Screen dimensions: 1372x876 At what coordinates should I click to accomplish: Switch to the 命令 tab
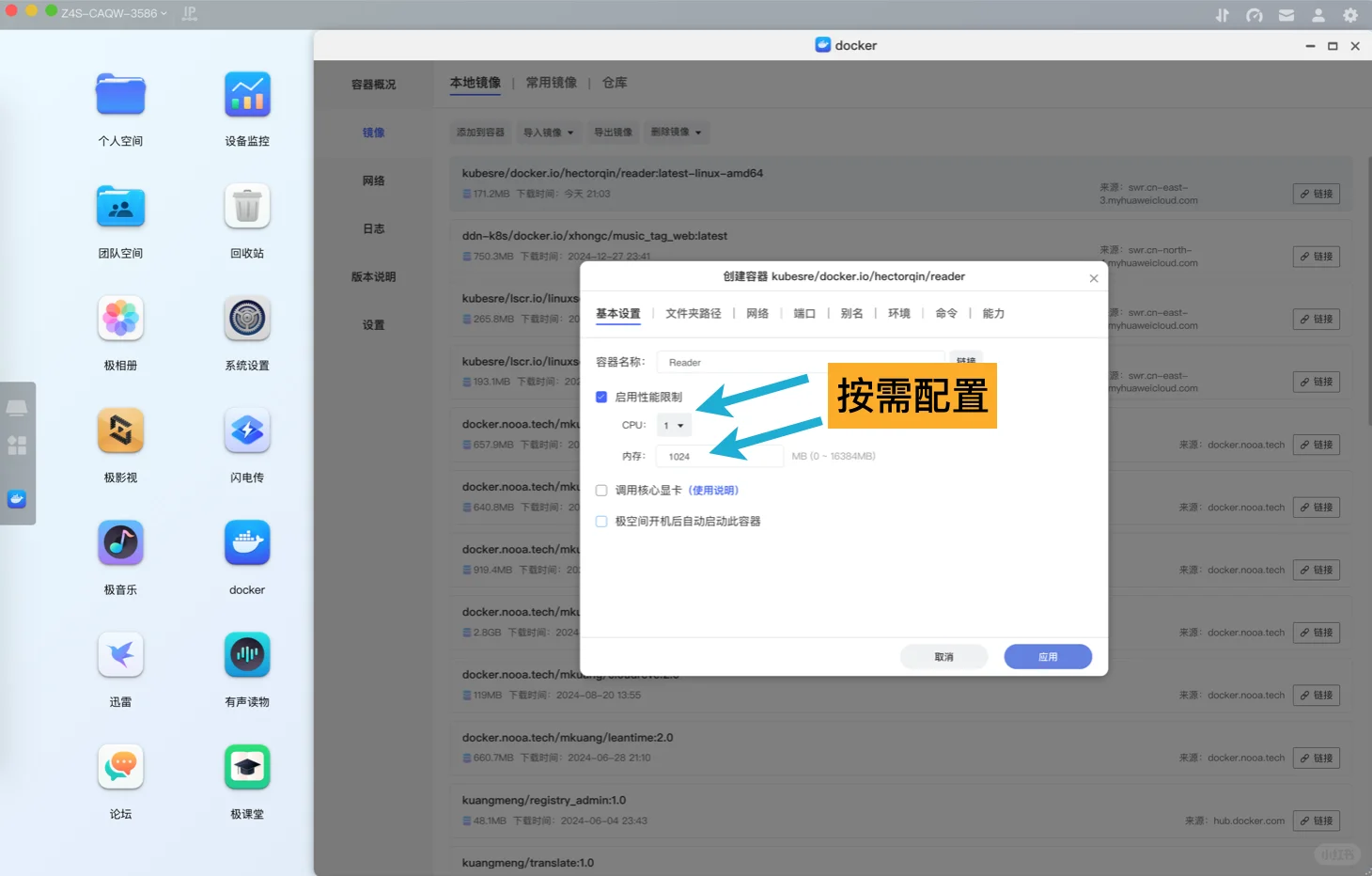946,314
